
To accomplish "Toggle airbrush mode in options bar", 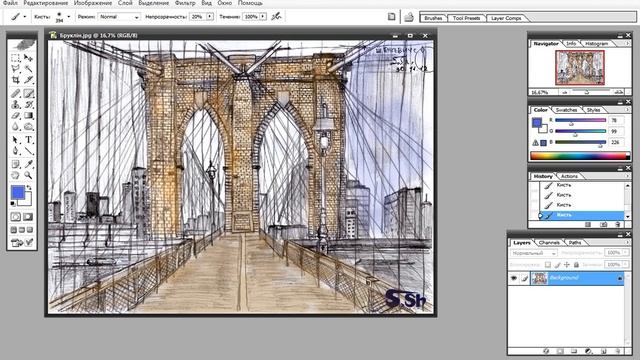I will click(x=276, y=17).
